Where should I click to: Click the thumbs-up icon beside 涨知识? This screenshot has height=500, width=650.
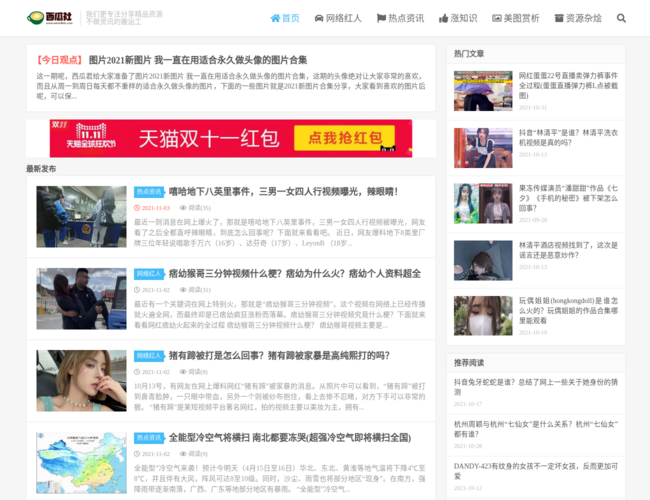(x=444, y=18)
